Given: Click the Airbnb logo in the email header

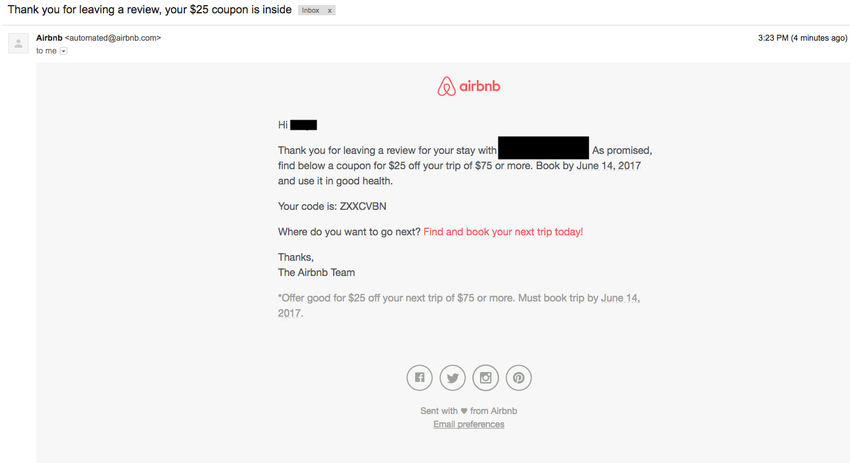Looking at the screenshot, I should pyautogui.click(x=469, y=86).
